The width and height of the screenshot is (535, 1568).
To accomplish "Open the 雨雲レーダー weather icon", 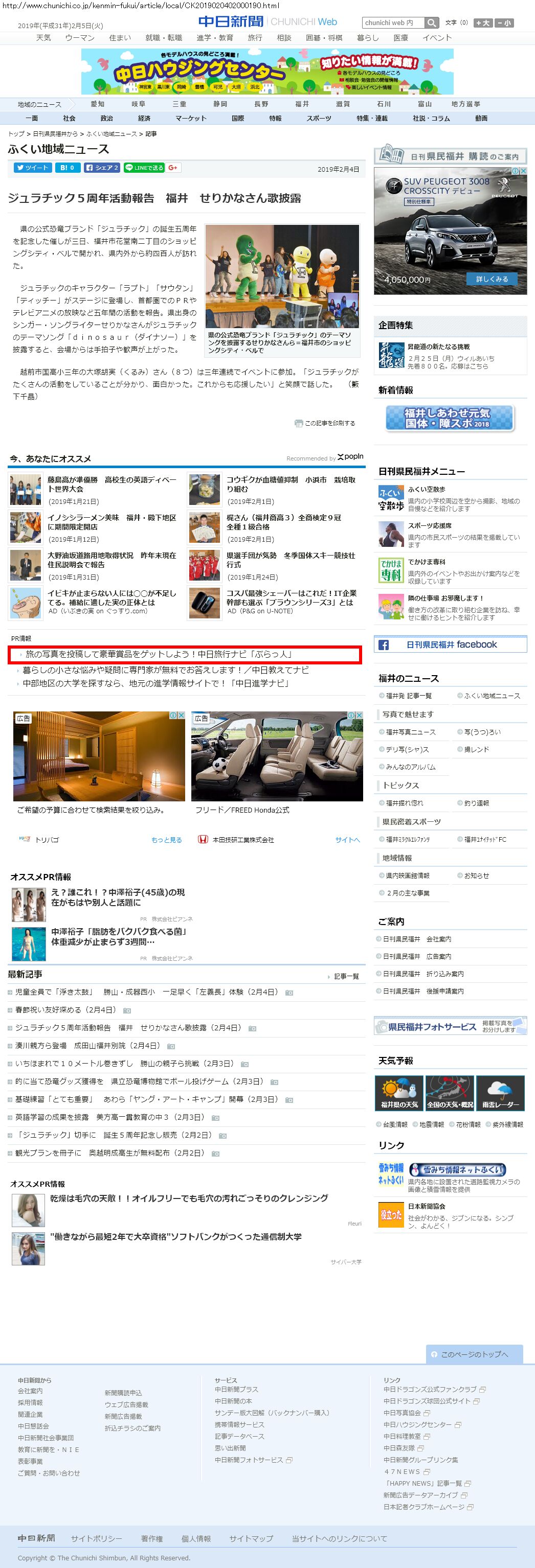I will 500,1093.
